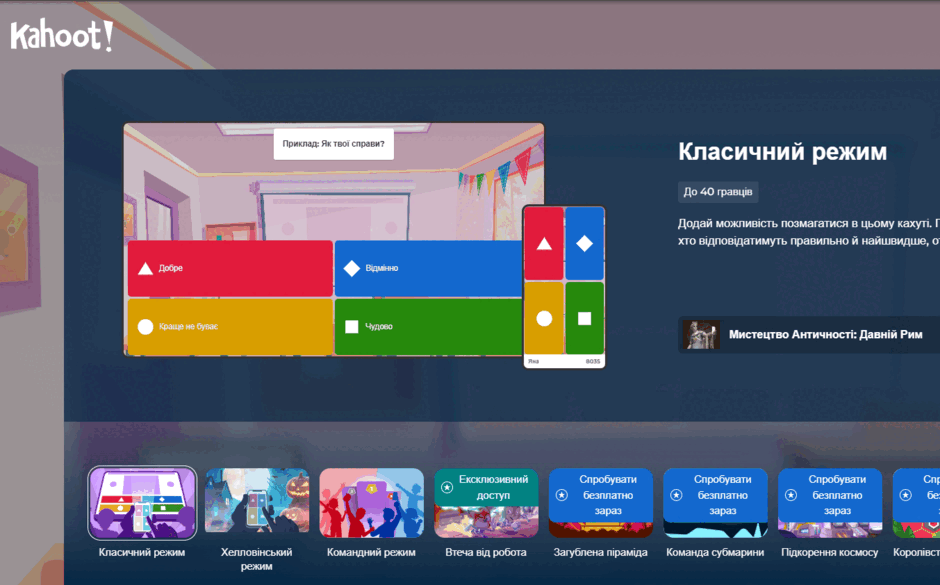
Task: Select the Класичний режим thumbnail
Action: point(142,503)
